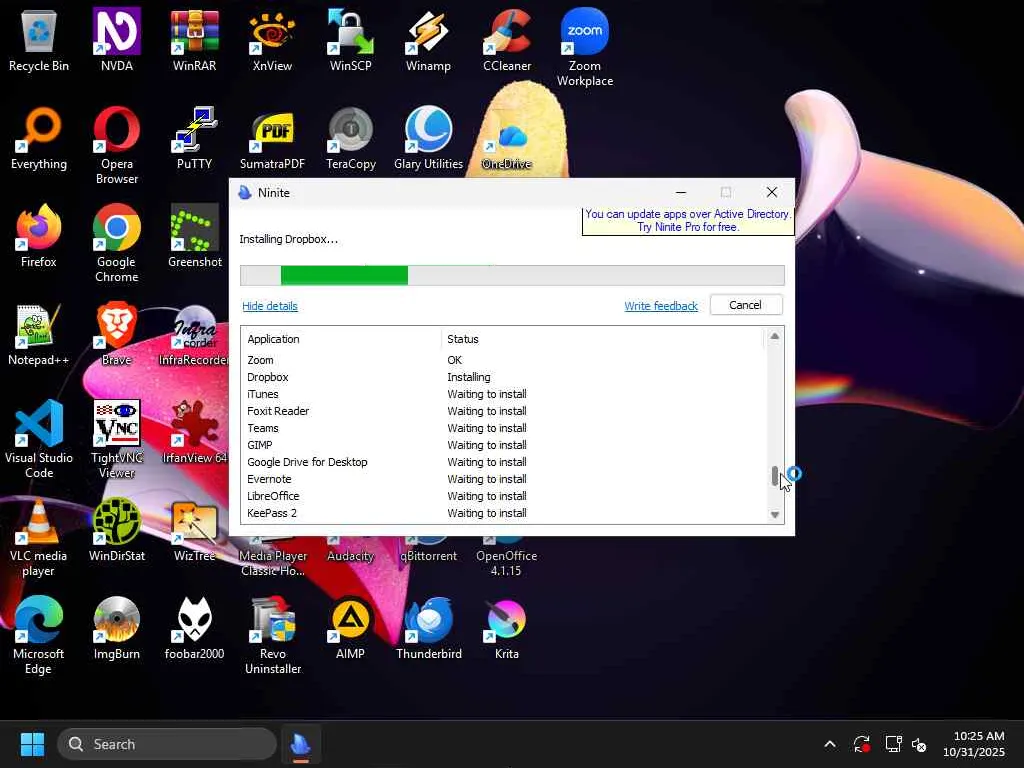Show hidden system tray icons

829,744
